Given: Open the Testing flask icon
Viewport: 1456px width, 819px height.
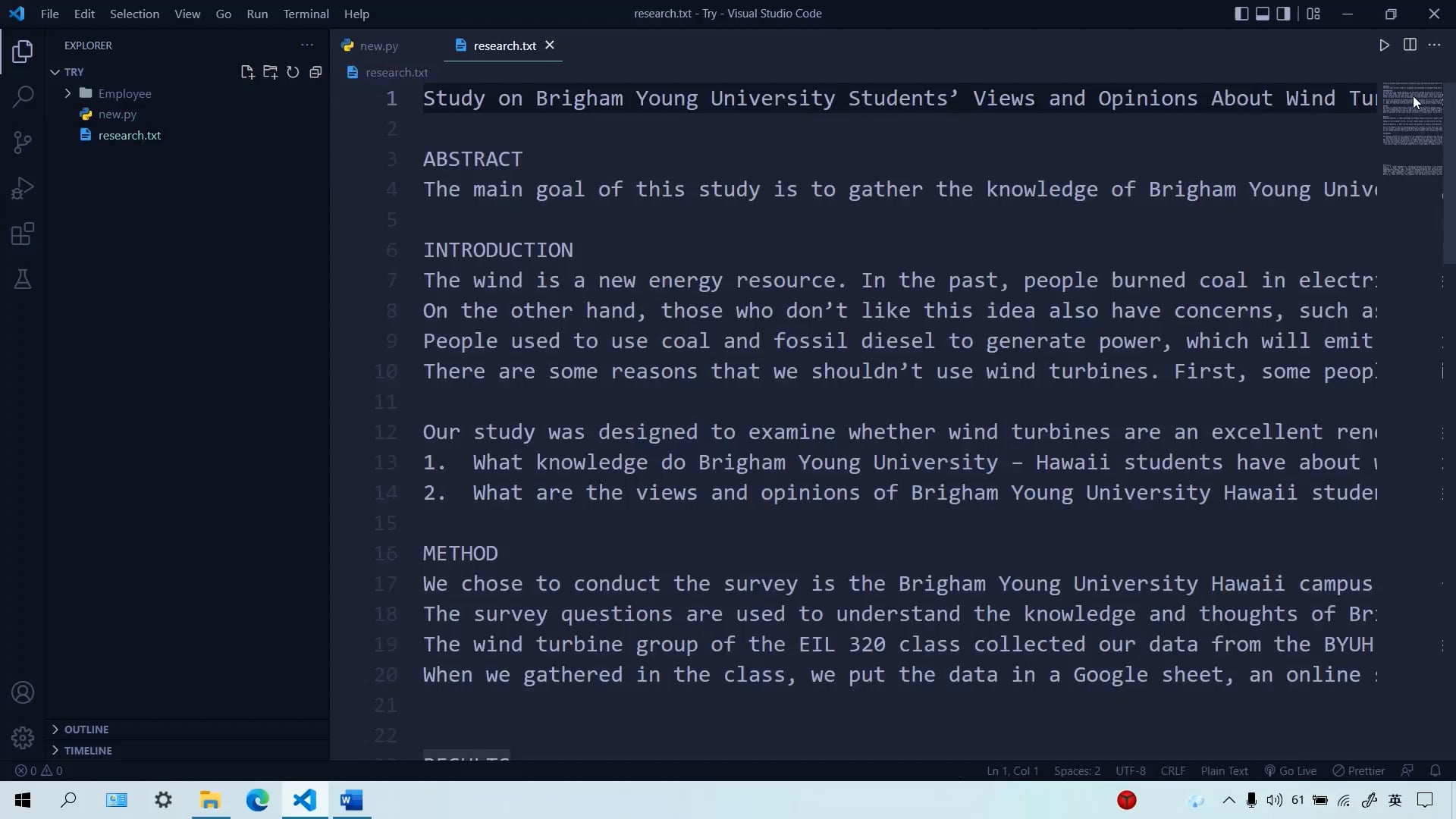Looking at the screenshot, I should [23, 279].
